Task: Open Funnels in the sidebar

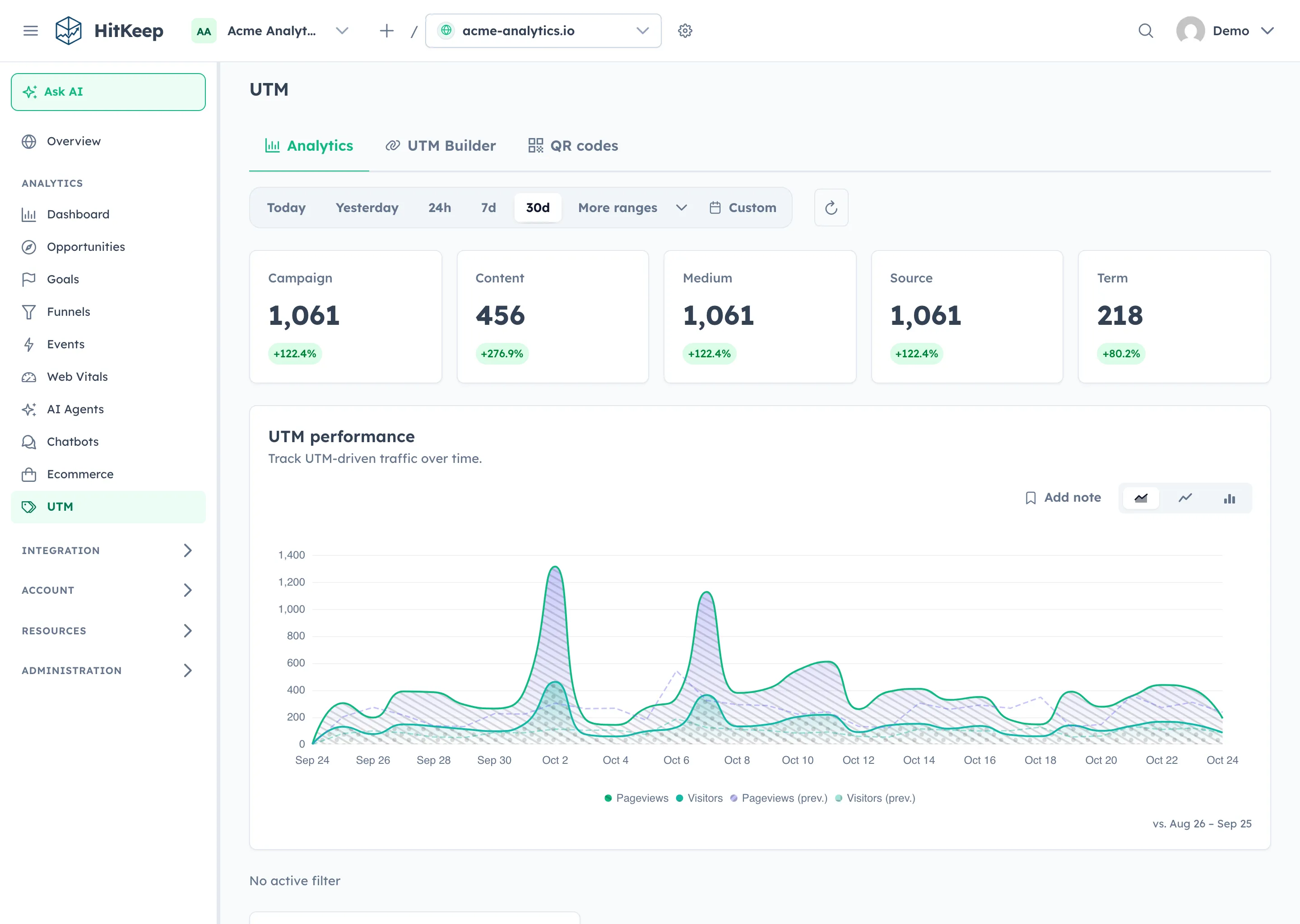Action: pyautogui.click(x=108, y=312)
